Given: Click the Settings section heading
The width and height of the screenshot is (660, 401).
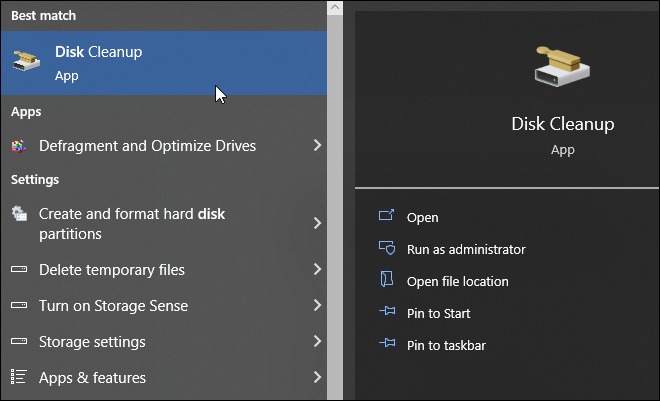Looking at the screenshot, I should (x=35, y=180).
